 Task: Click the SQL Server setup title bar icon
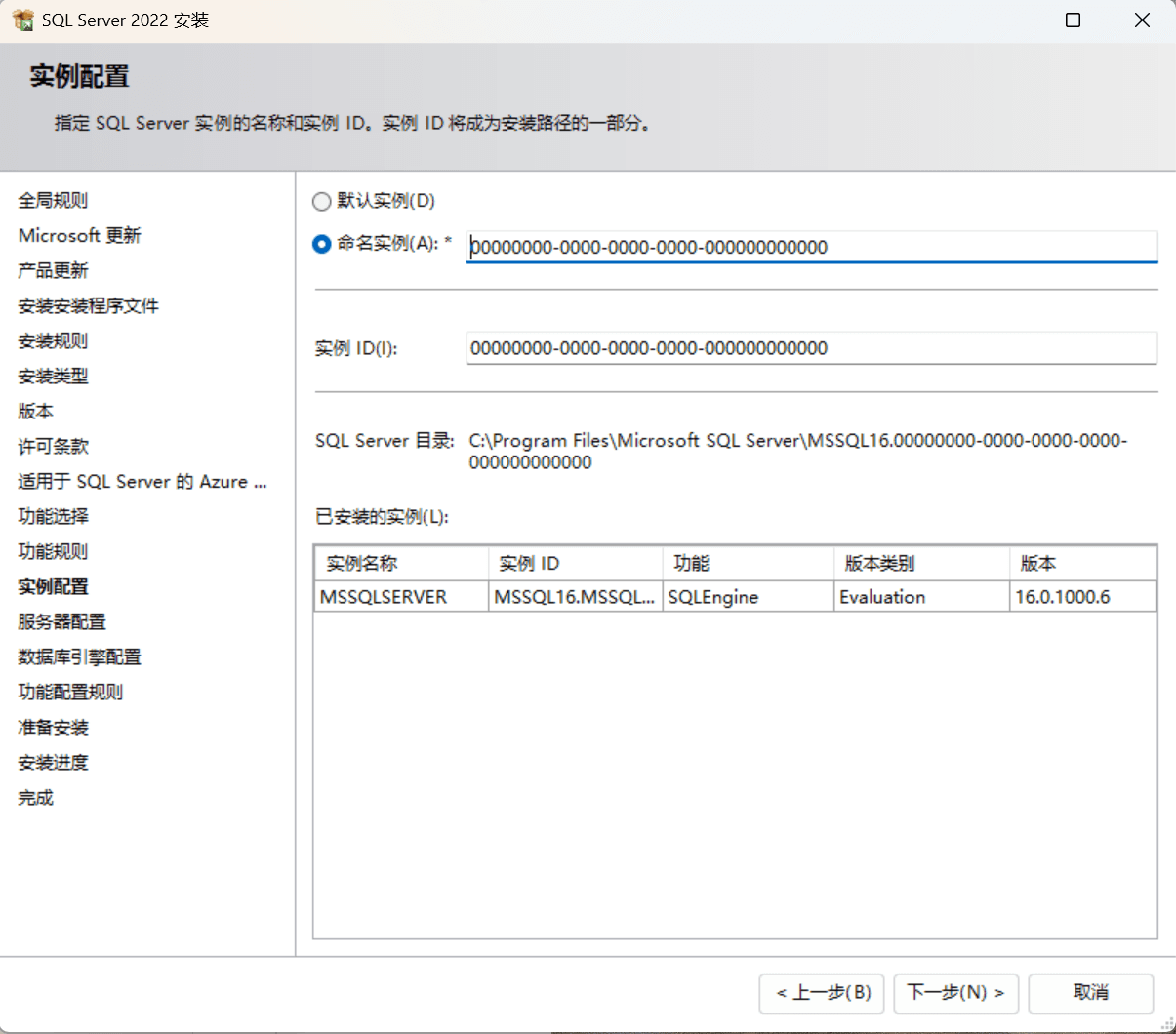(22, 20)
